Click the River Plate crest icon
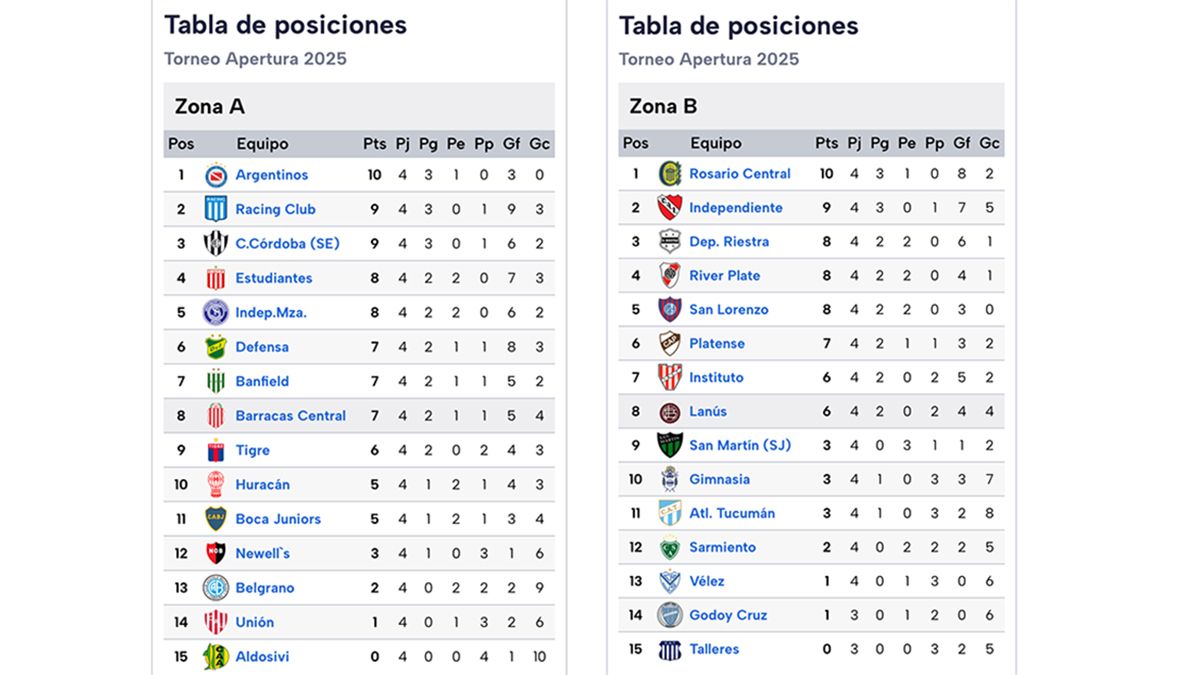 click(670, 276)
